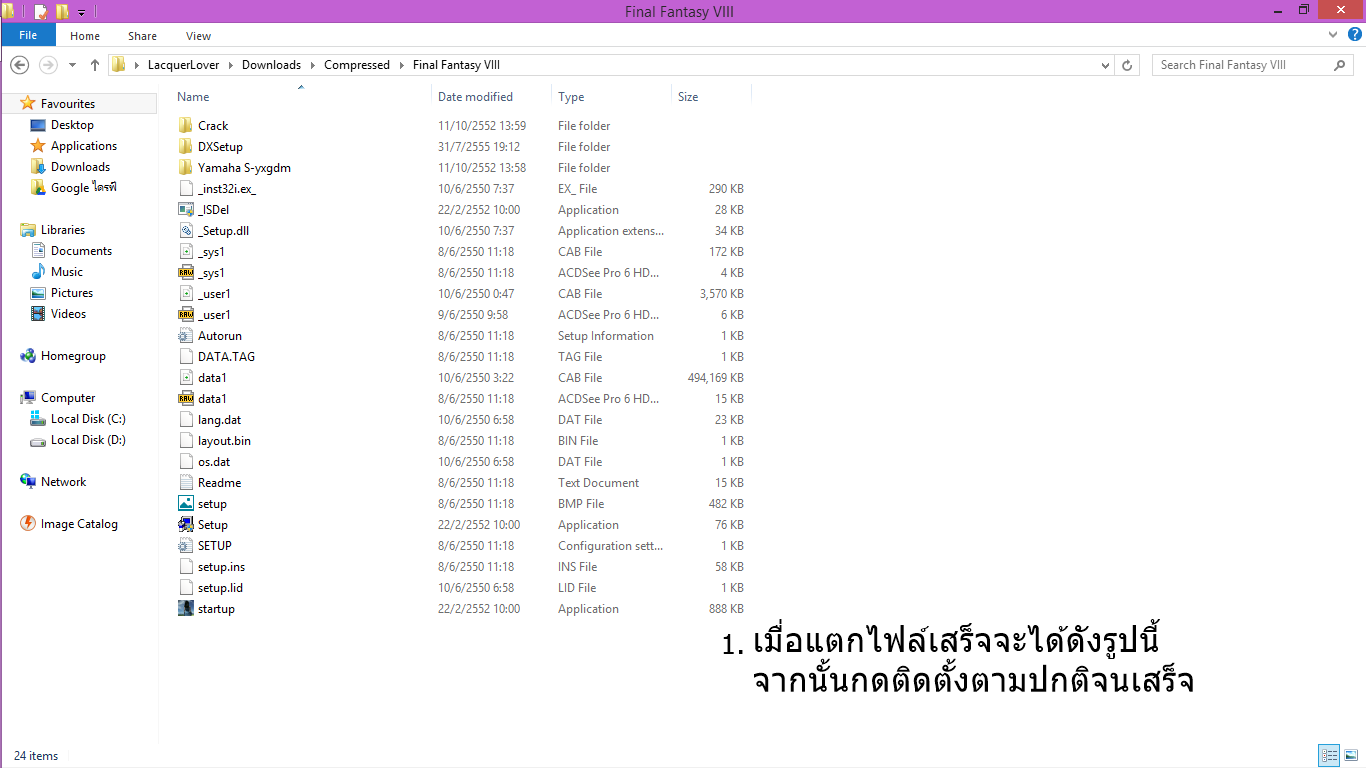The height and width of the screenshot is (768, 1366).
Task: Click the 494,169 KB size value
Action: click(x=715, y=378)
